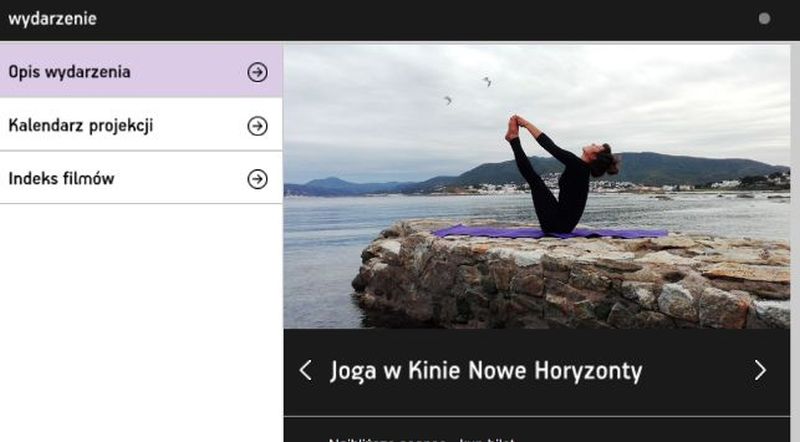Click the partially visible text below the title
This screenshot has height=442, width=800.
[420, 438]
